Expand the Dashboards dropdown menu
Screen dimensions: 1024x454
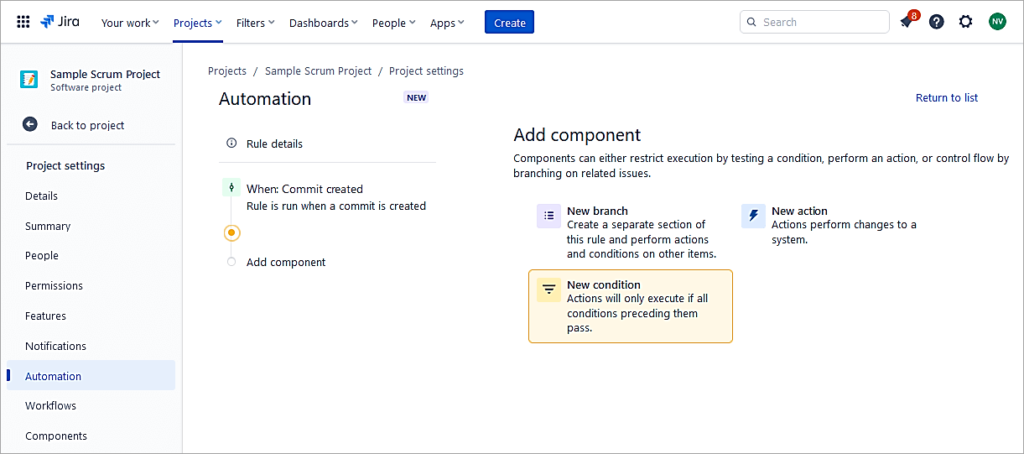[x=324, y=22]
